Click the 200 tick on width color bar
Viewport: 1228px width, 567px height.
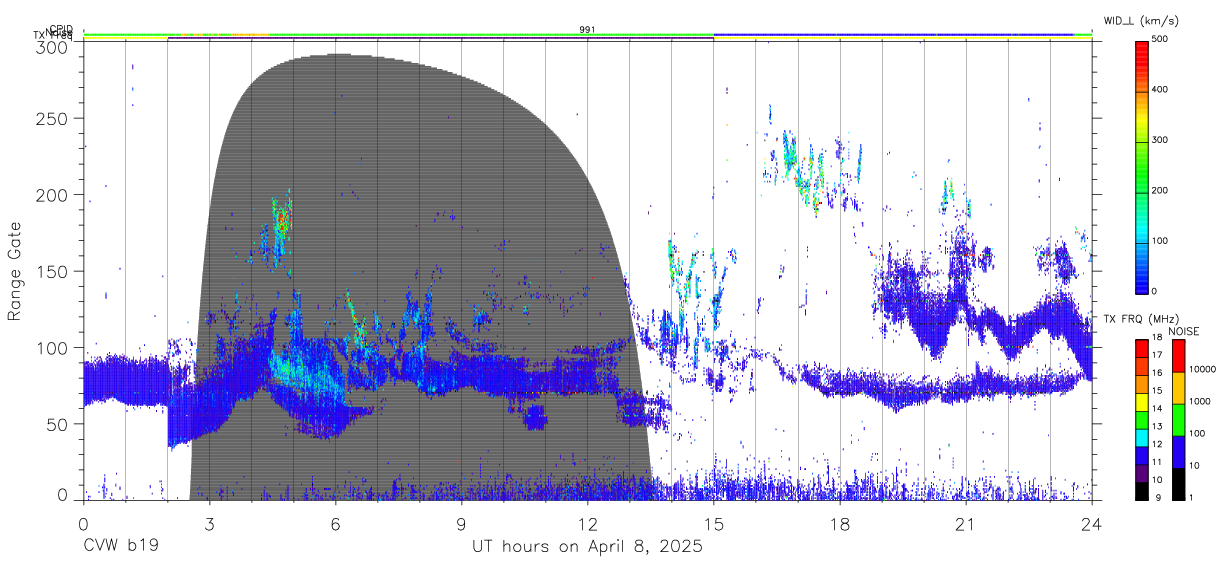coord(1161,191)
